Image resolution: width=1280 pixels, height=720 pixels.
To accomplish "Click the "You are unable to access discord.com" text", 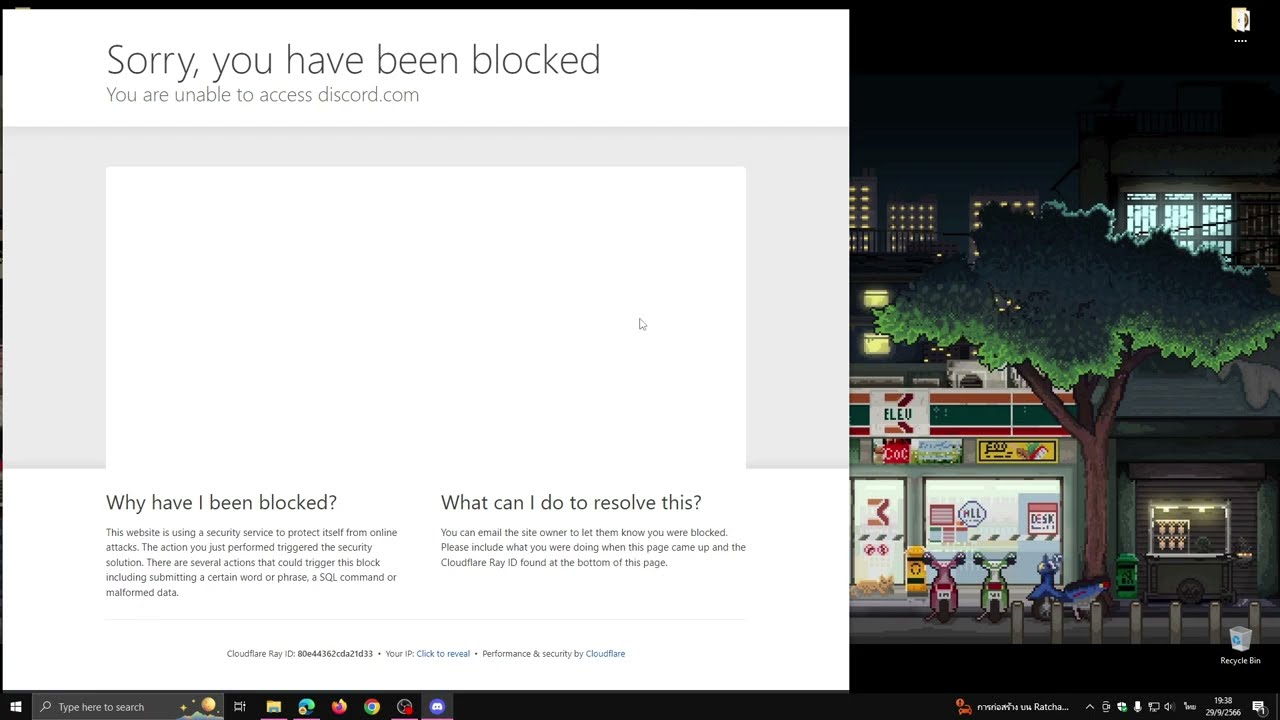I will tap(262, 95).
